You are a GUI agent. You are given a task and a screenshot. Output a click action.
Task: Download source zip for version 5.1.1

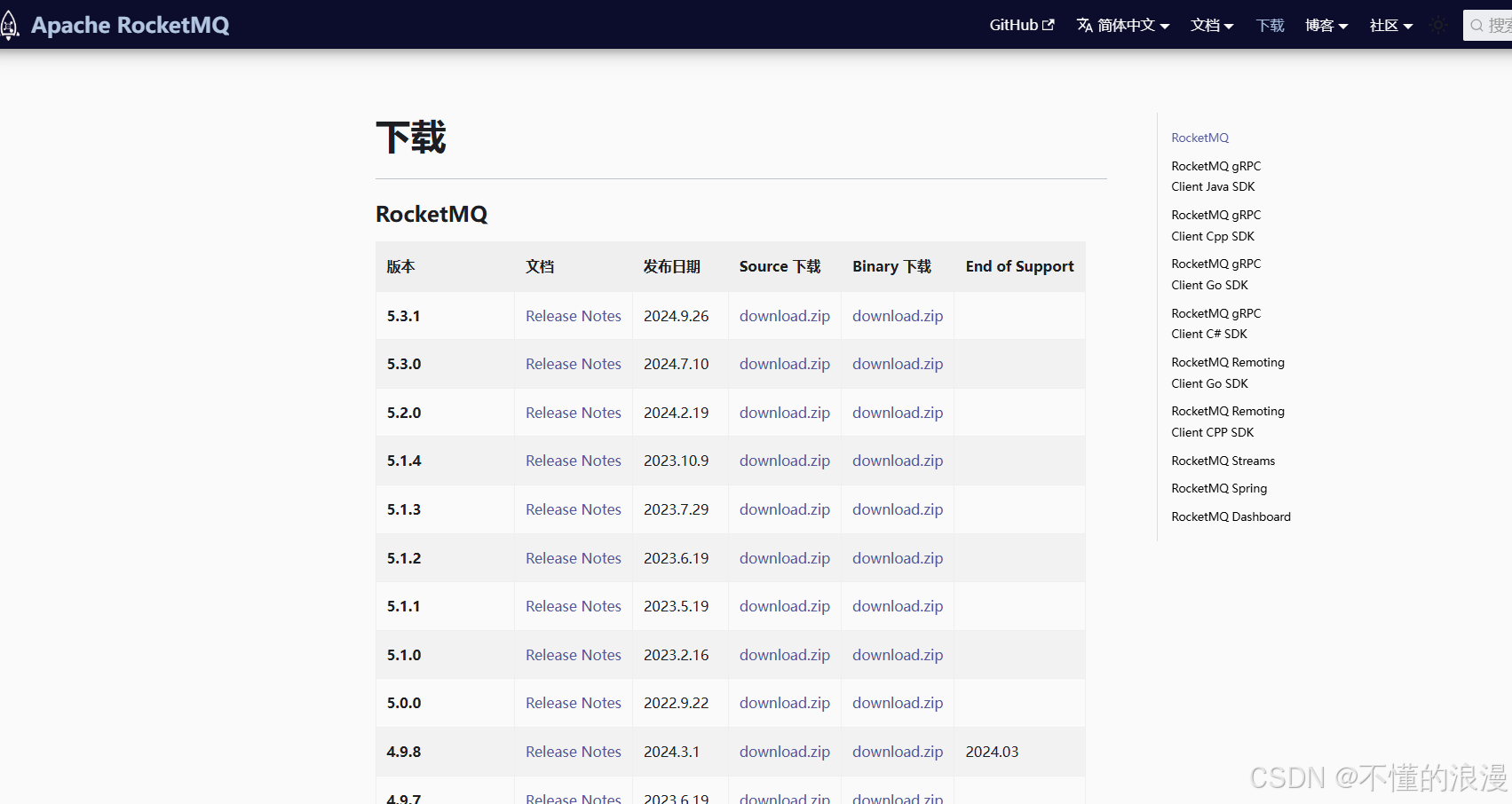pos(785,606)
